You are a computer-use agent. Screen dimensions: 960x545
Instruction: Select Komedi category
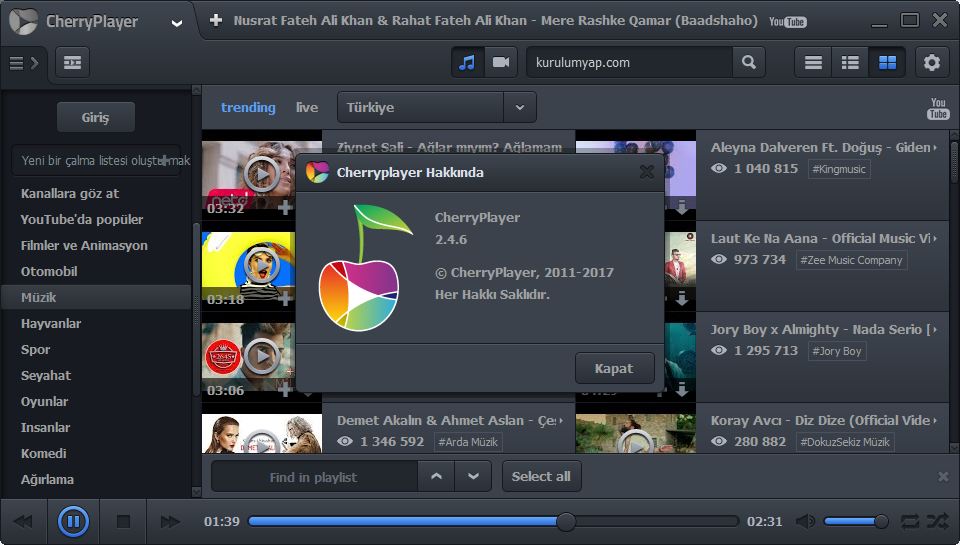(x=43, y=454)
